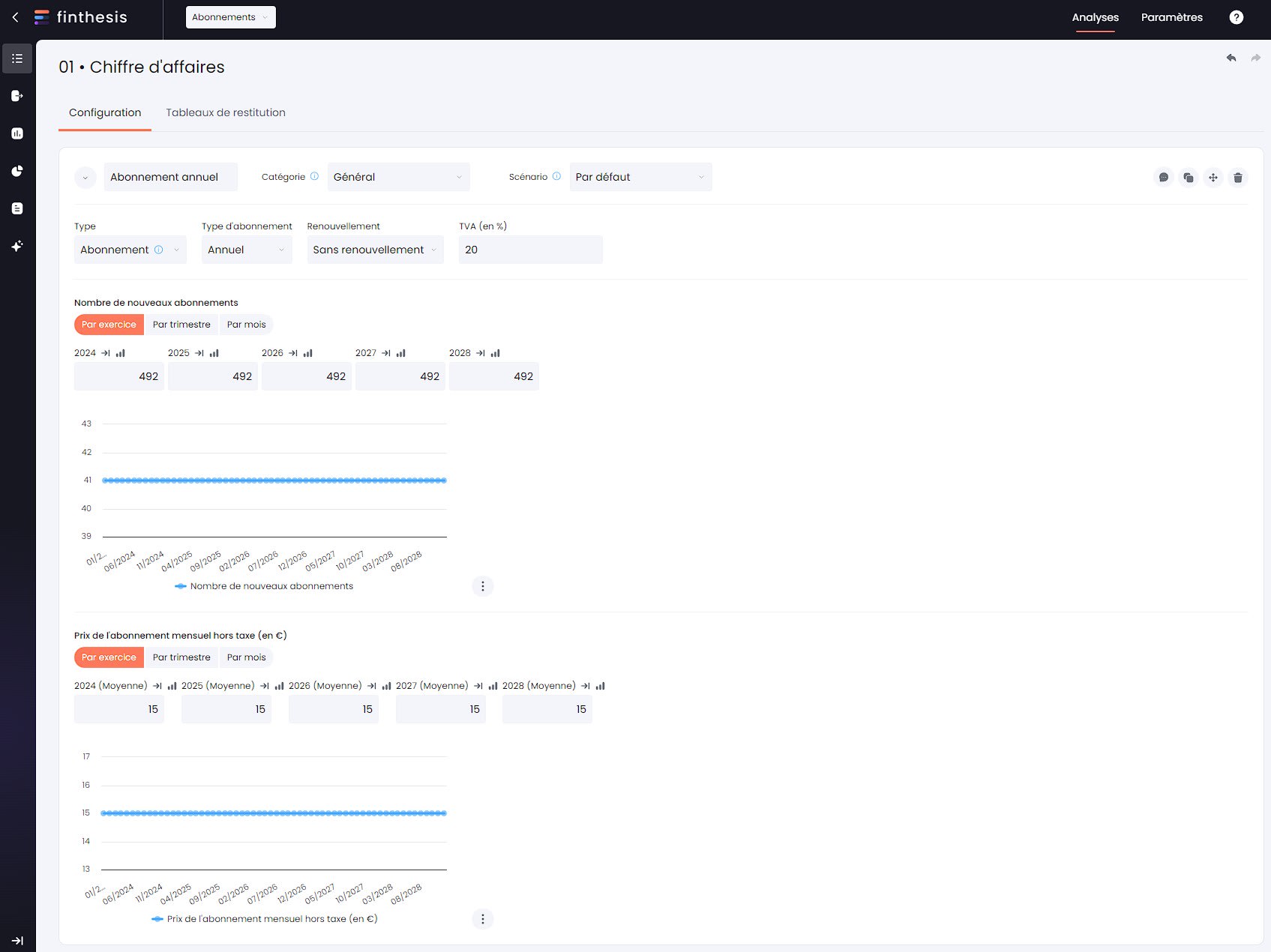Delete Abonnement annuel with the trash icon

click(x=1238, y=178)
